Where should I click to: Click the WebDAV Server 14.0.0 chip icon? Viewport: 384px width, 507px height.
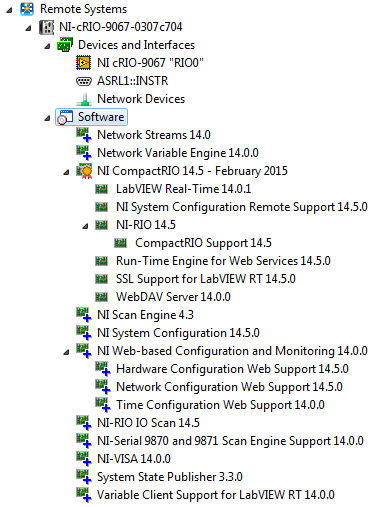tap(101, 297)
